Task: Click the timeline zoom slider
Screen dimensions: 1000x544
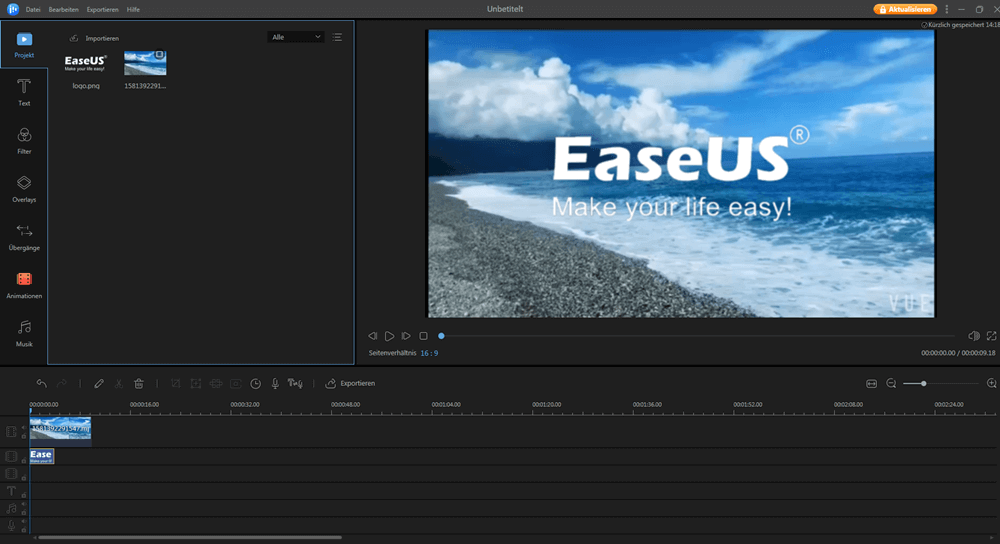Action: tap(923, 383)
